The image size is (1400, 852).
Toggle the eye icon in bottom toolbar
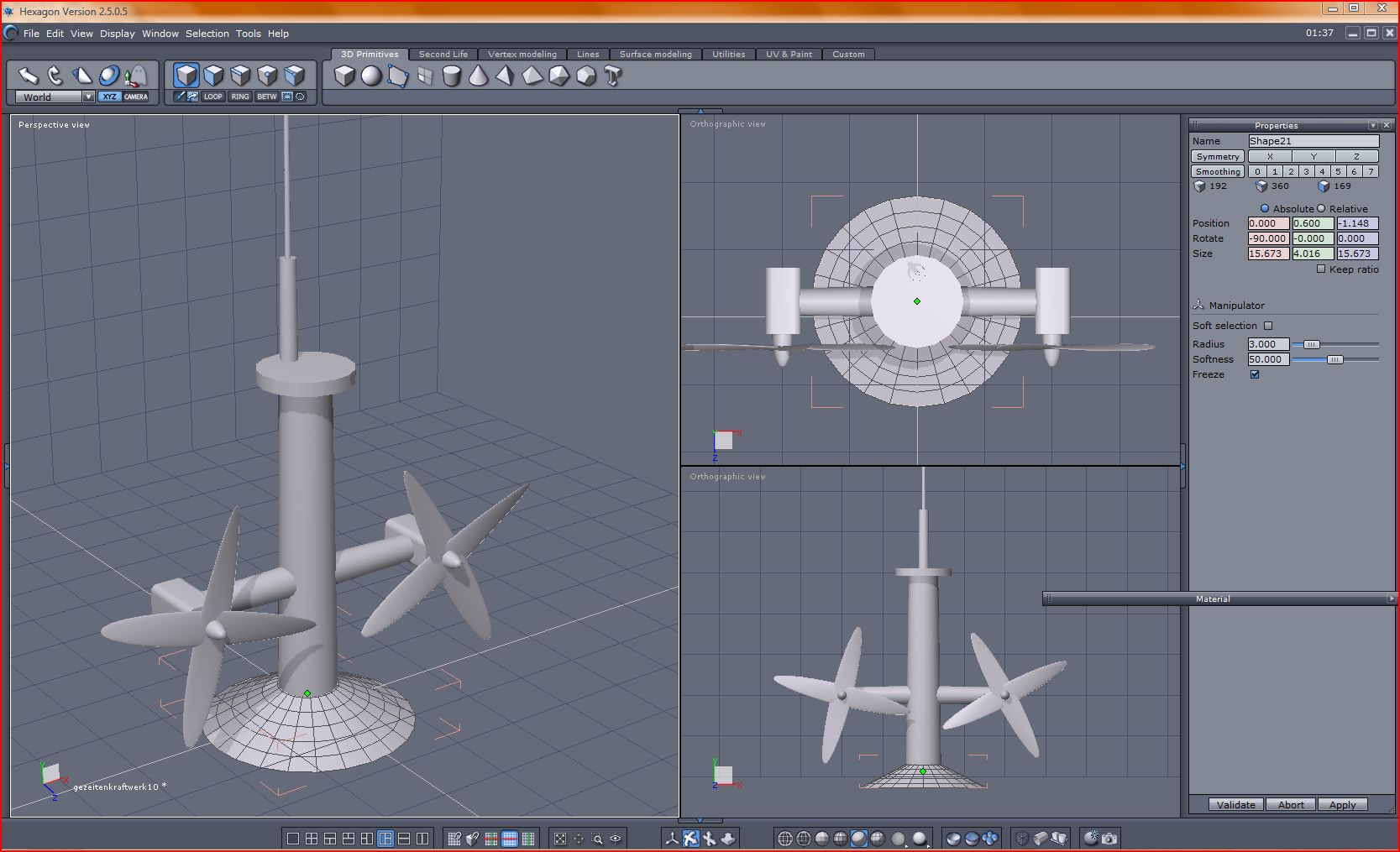[x=616, y=838]
